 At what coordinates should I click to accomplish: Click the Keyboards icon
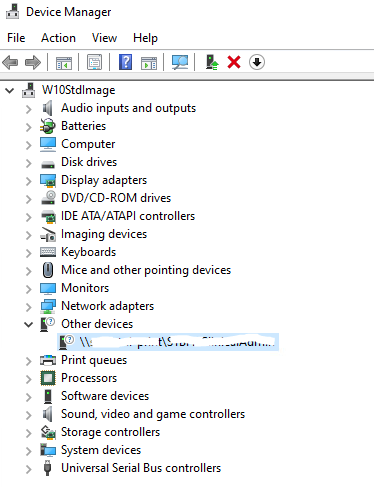click(48, 252)
